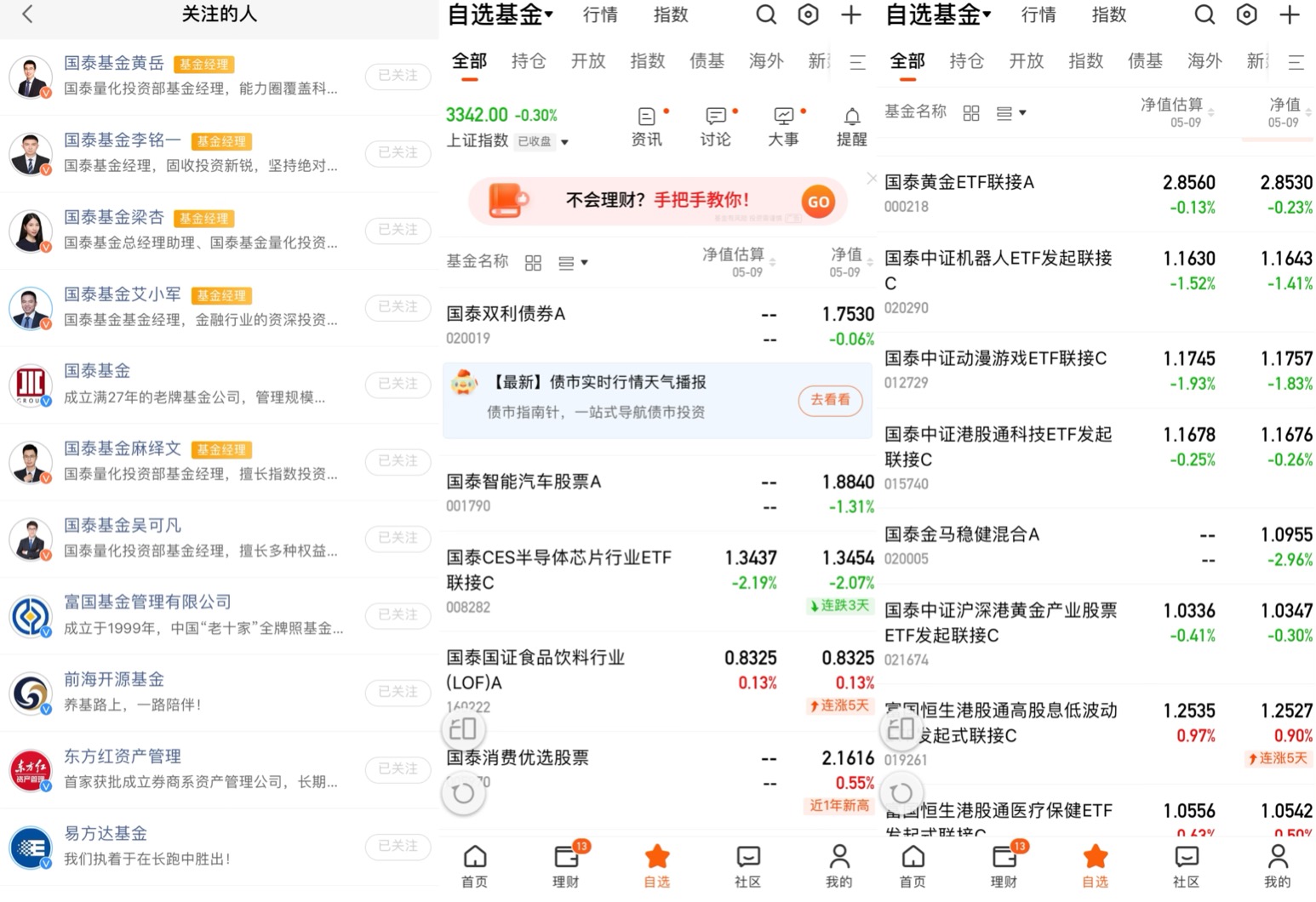
Task: Tap 首页 home icon in right screen nav
Action: click(x=913, y=866)
